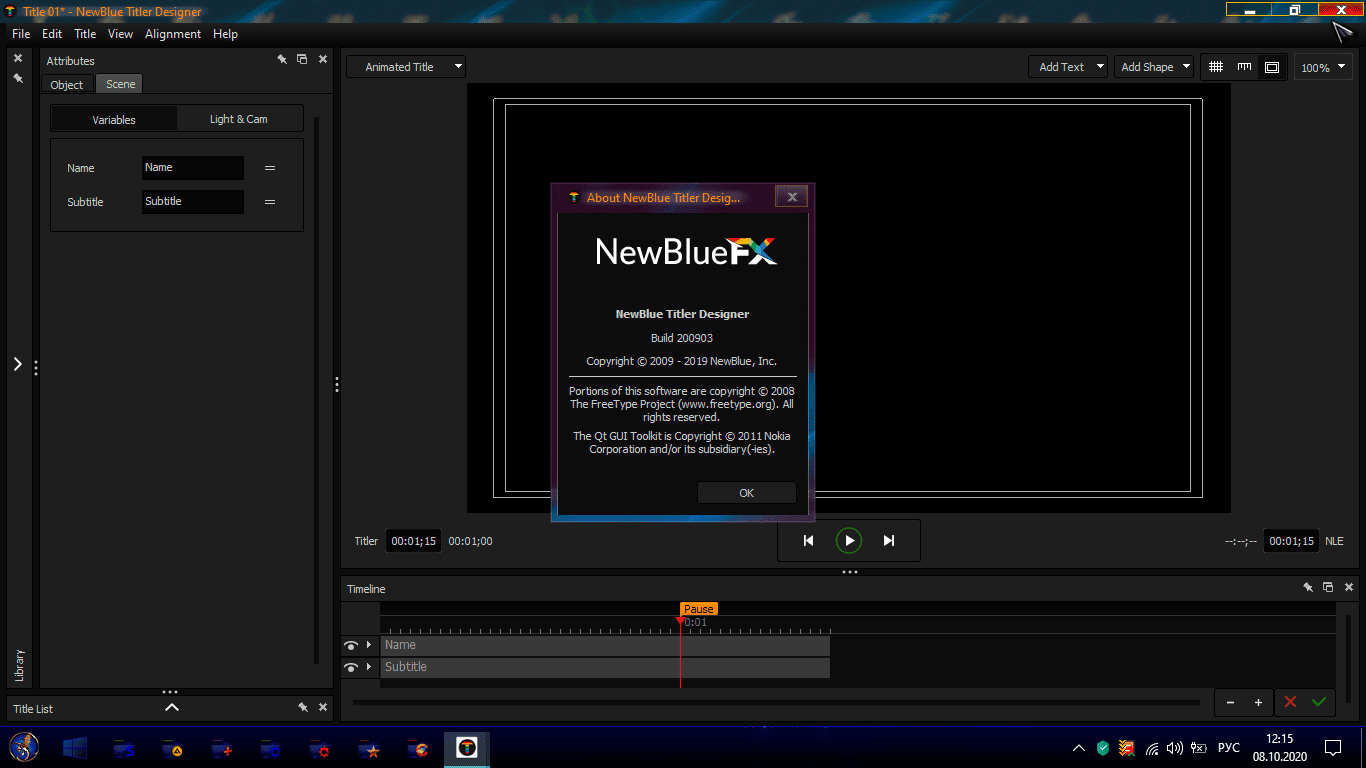The image size is (1366, 768).
Task: Select the Name track bar in timeline
Action: 605,645
